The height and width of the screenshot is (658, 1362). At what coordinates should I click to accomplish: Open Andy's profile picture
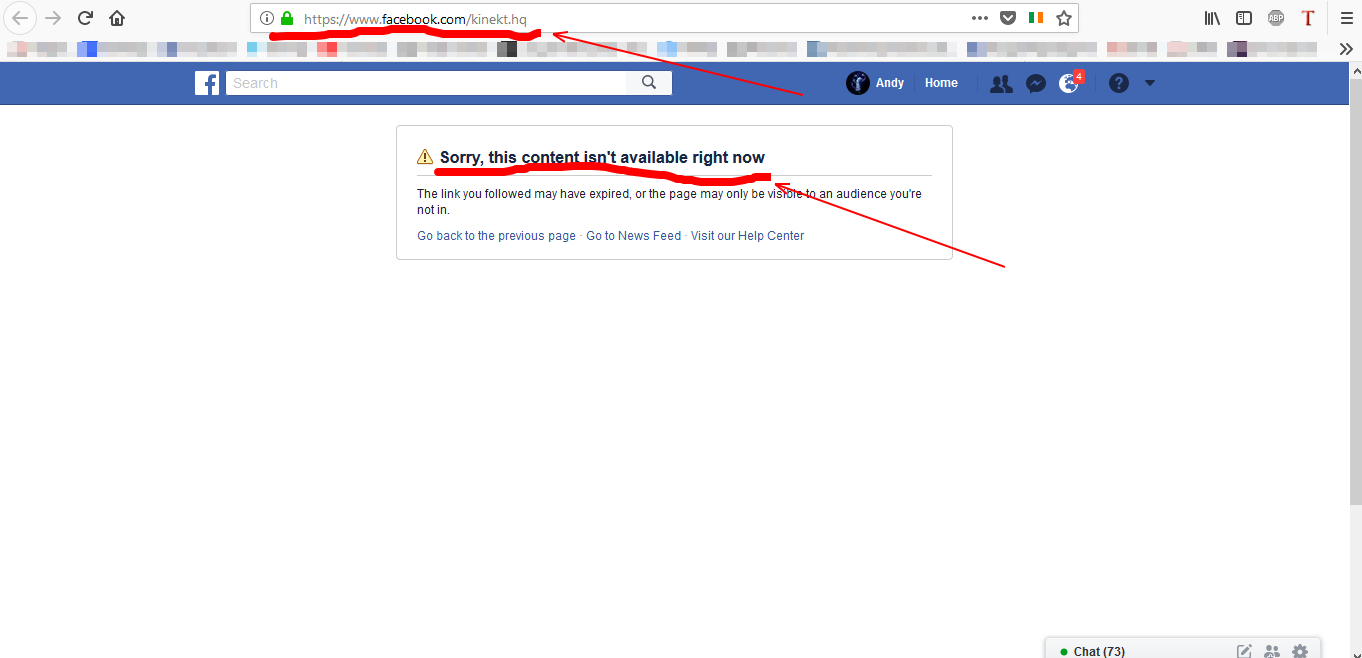pos(857,83)
